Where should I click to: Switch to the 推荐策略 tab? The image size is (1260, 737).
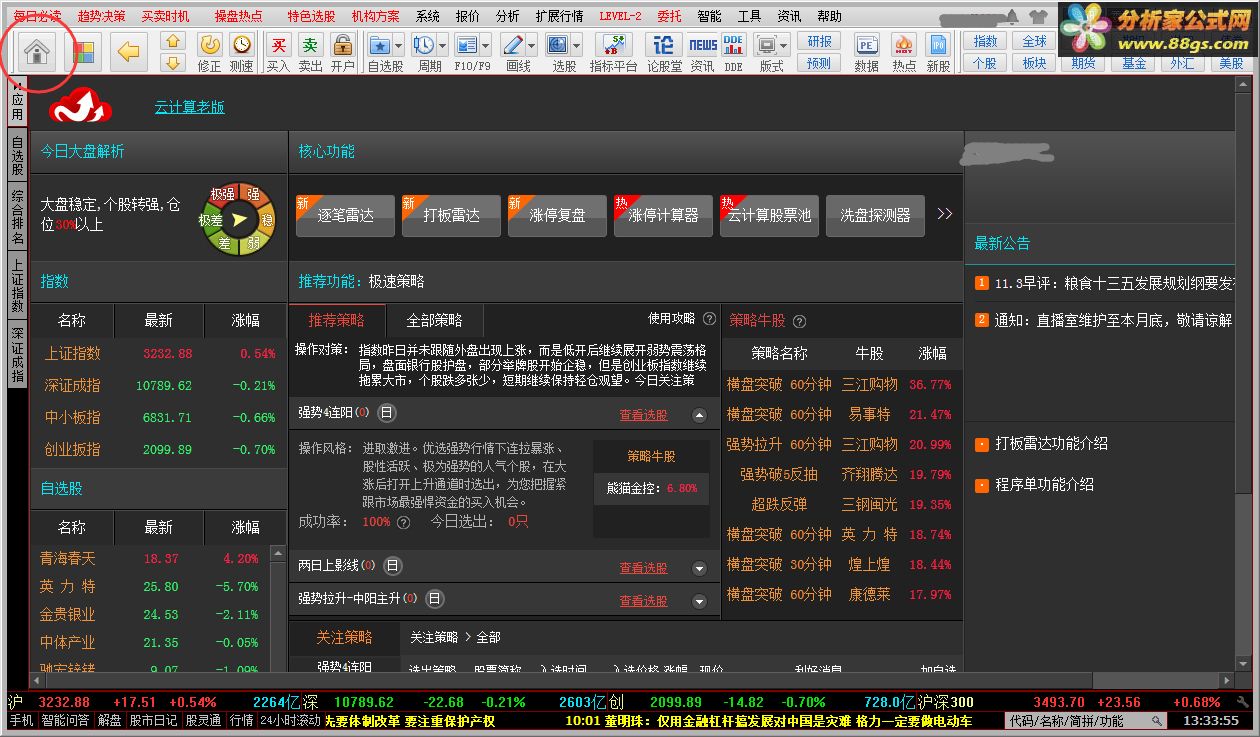336,321
